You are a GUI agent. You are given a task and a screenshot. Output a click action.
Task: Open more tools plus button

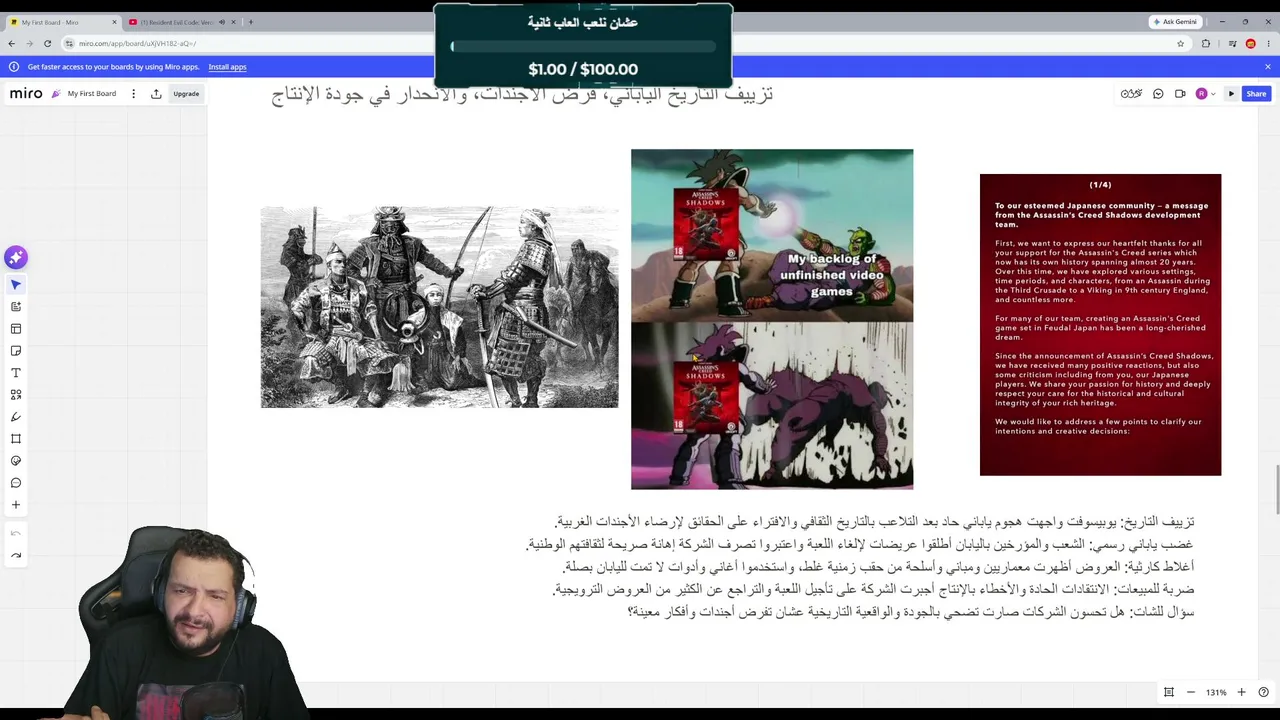pyautogui.click(x=16, y=505)
